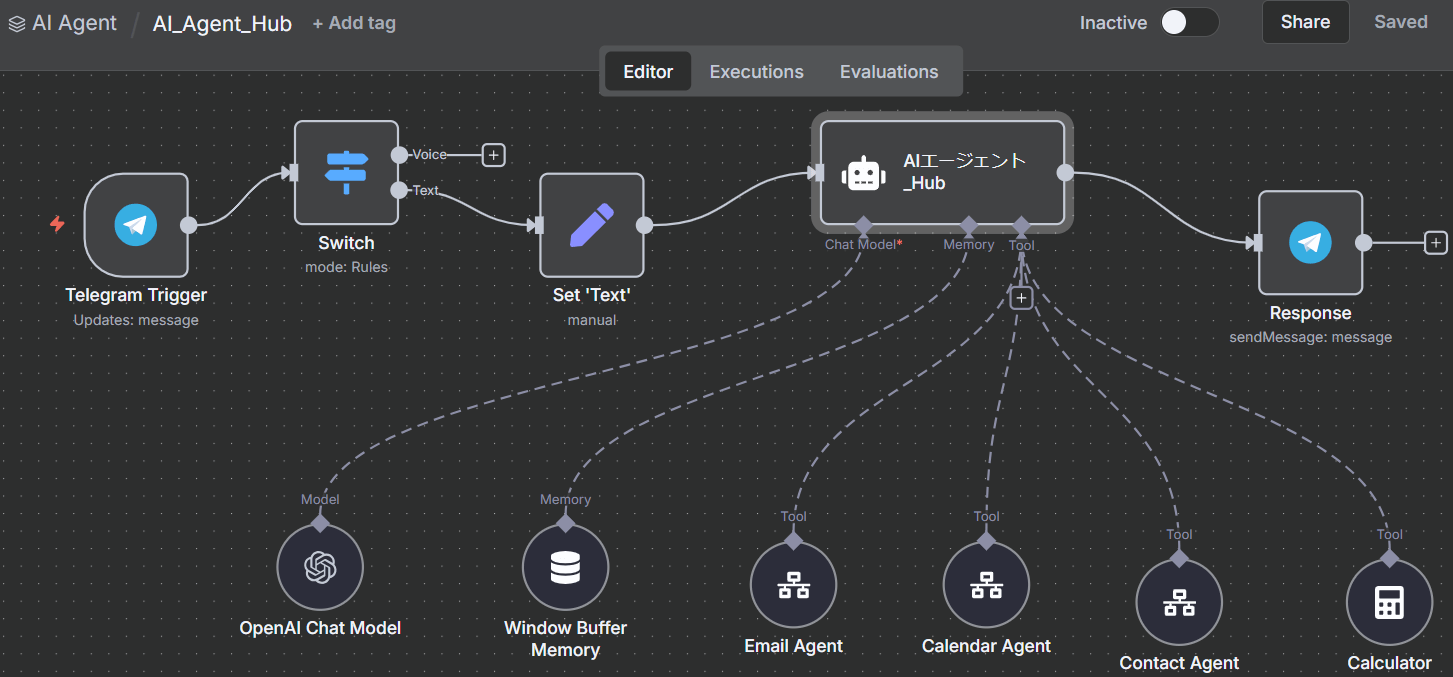Click the 'Telegram Trigger' label
This screenshot has height=677, width=1453.
point(136,295)
